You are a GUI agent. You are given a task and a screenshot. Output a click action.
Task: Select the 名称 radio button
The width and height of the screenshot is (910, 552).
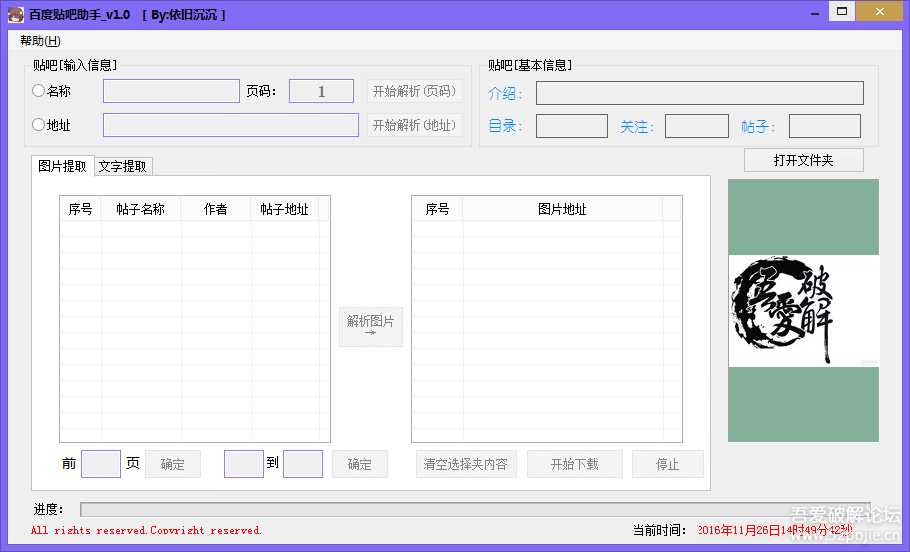click(39, 91)
